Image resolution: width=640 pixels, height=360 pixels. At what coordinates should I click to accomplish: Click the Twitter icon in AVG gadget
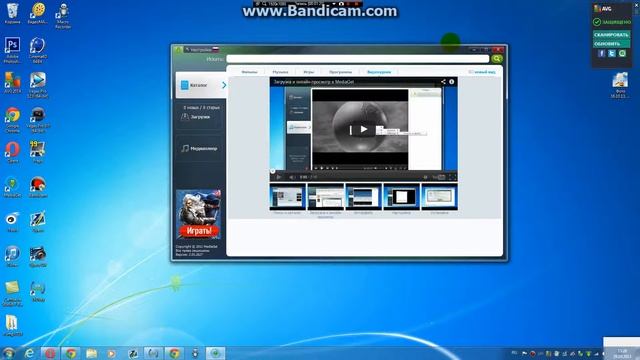click(x=611, y=53)
